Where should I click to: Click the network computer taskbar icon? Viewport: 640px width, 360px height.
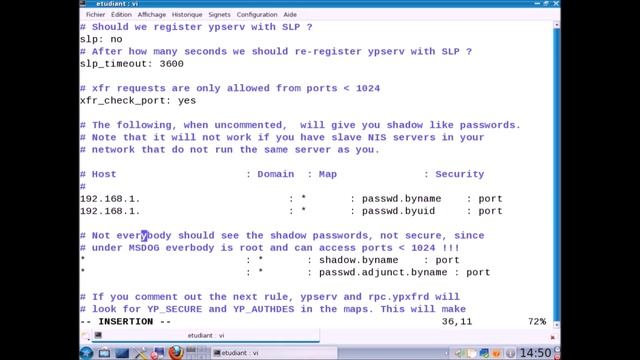click(158, 353)
